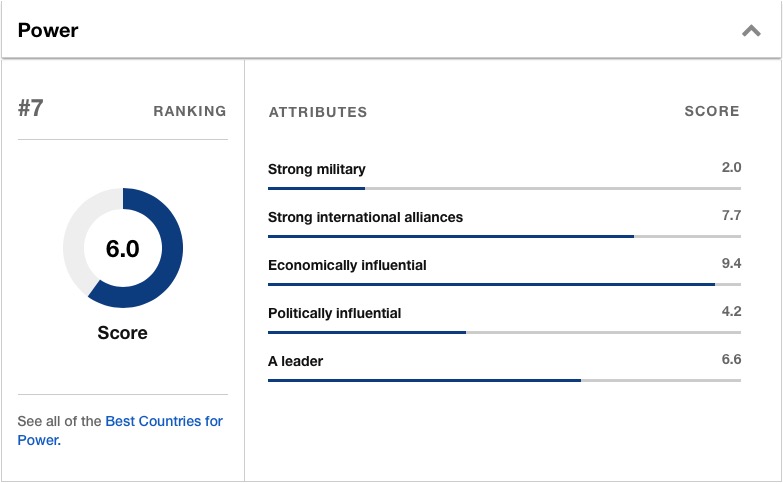Click the Strong international alliances label
Image resolution: width=783 pixels, height=483 pixels.
click(366, 217)
